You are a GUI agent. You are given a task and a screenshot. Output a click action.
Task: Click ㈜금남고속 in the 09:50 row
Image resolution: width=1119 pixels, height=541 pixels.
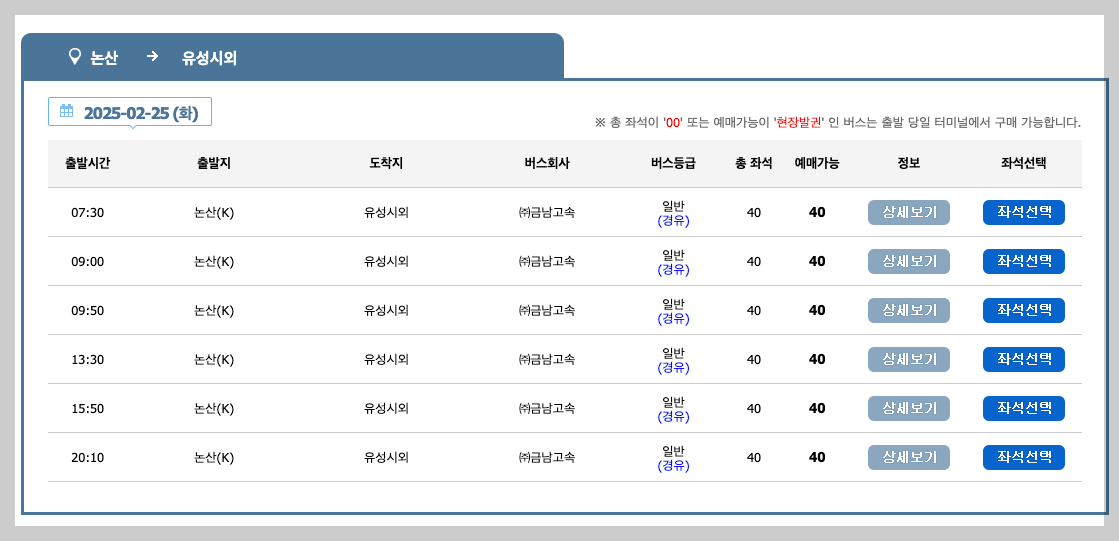[547, 310]
